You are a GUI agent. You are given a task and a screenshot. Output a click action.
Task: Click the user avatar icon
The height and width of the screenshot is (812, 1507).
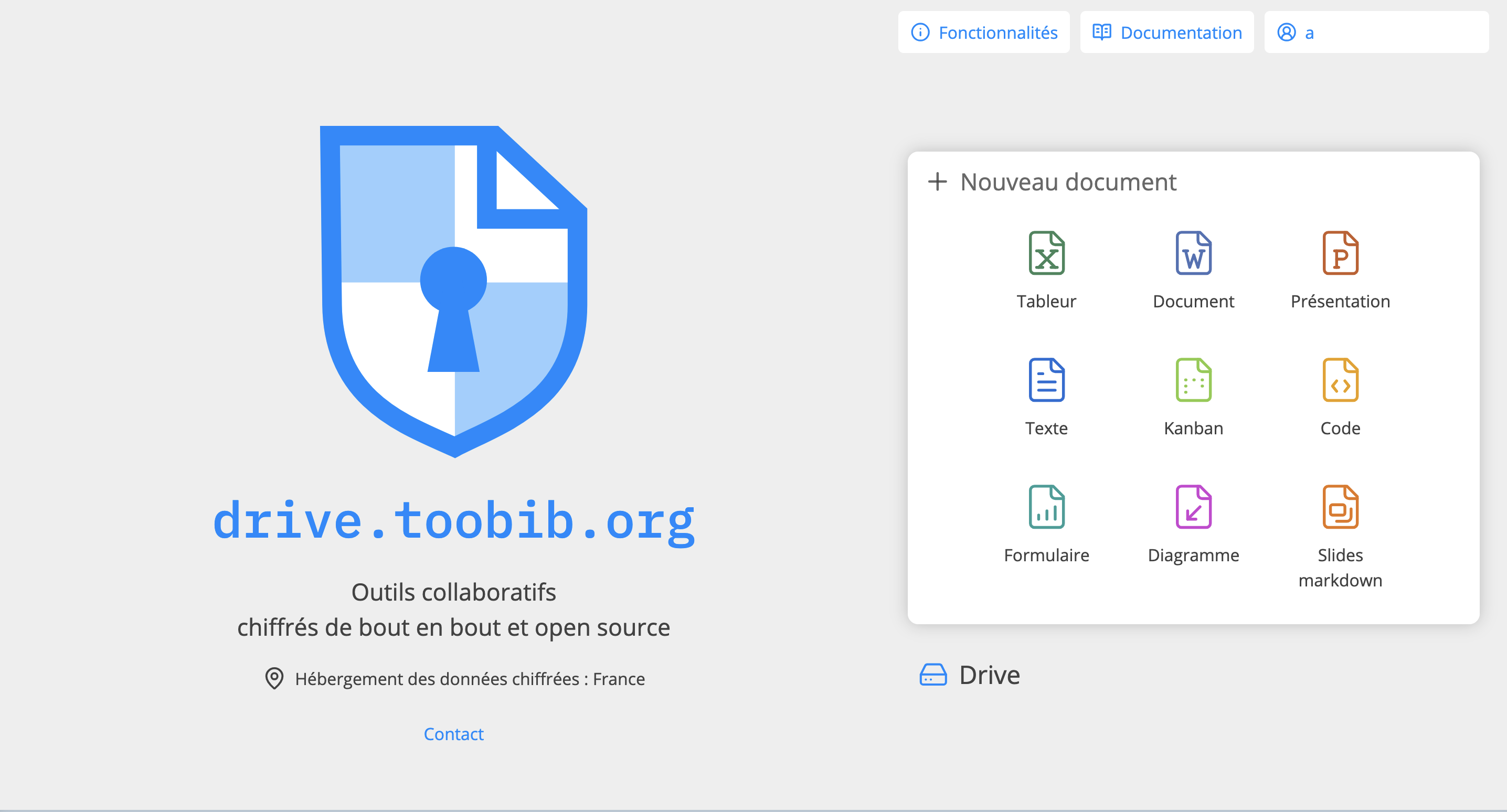pos(1286,33)
